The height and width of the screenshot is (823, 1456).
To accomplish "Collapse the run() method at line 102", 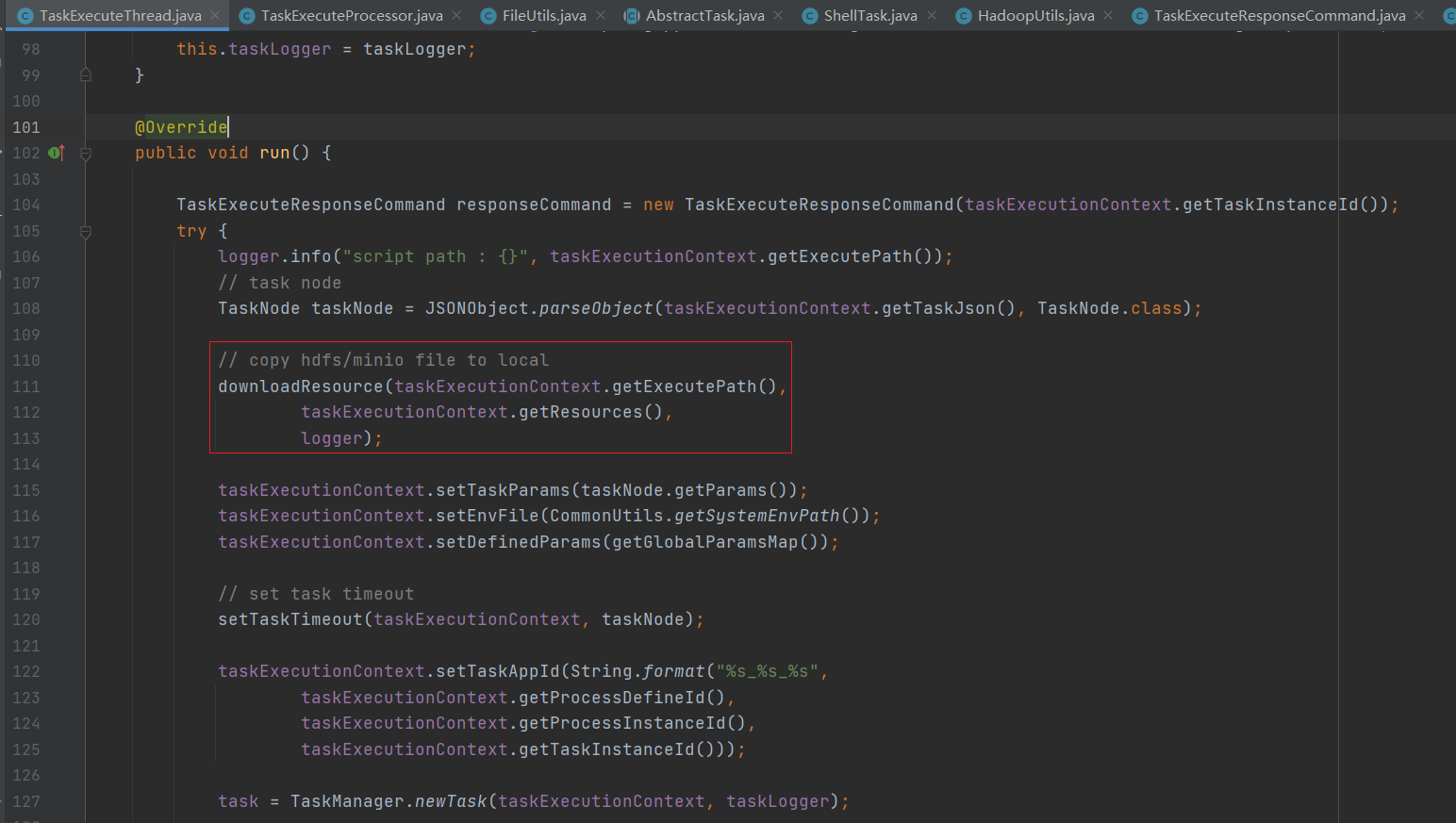I will 86,153.
